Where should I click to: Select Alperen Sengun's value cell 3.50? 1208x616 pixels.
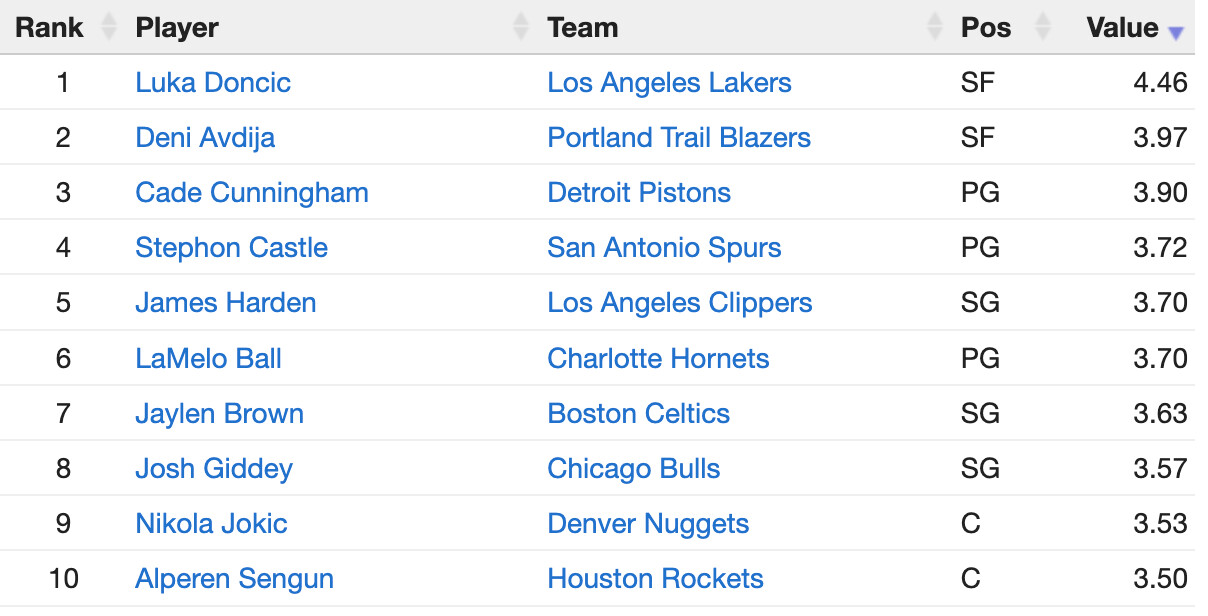1160,578
